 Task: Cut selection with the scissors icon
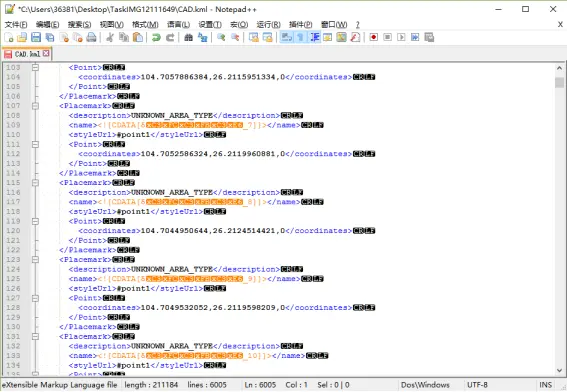coord(110,37)
